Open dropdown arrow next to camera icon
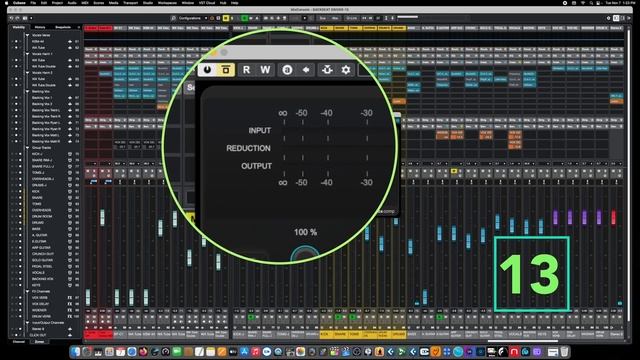640x360 pixels. click(31, 18)
